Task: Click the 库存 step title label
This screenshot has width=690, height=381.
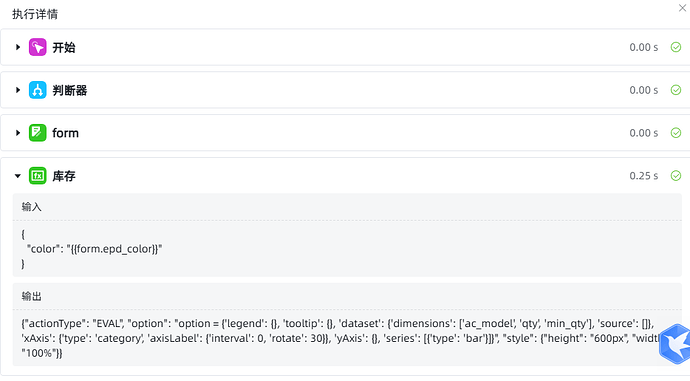Action: point(64,176)
